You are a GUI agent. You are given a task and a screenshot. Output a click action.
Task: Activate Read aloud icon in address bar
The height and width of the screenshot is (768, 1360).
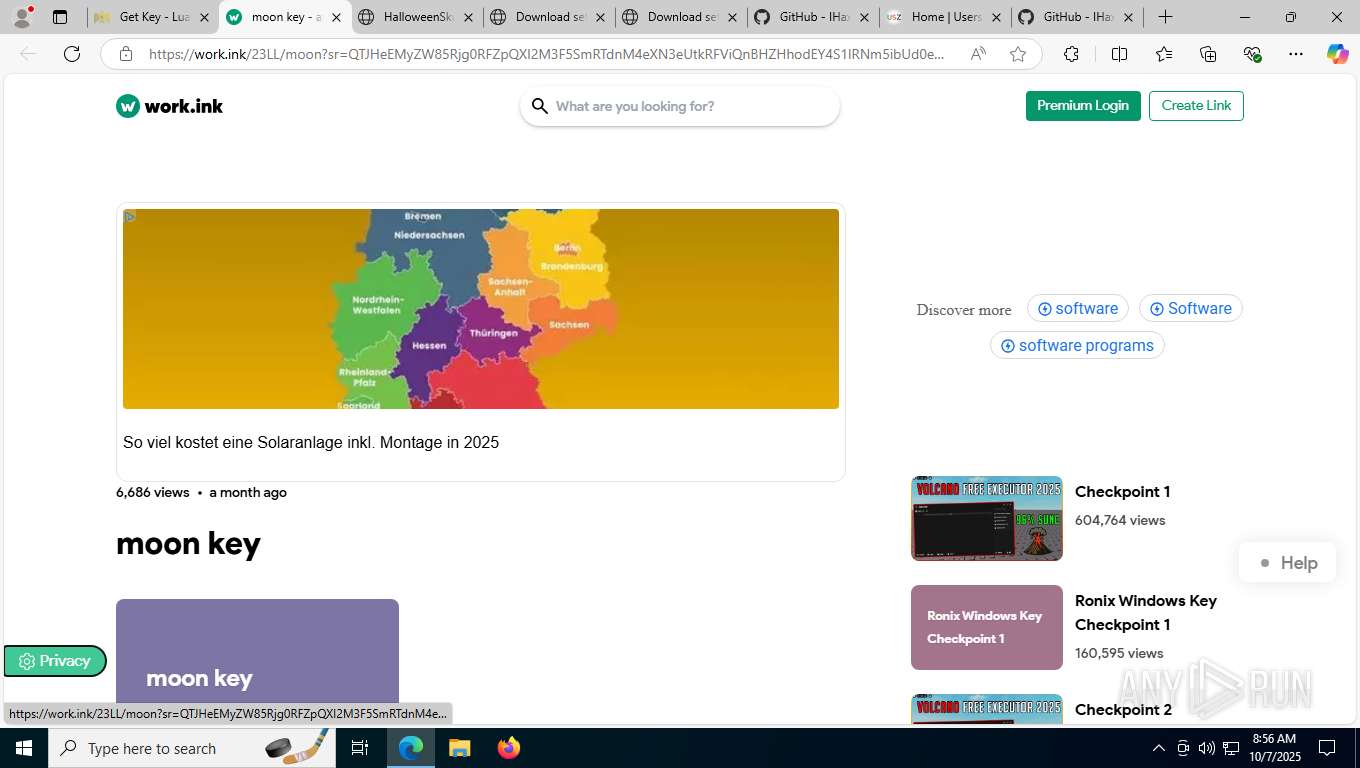pyautogui.click(x=978, y=54)
